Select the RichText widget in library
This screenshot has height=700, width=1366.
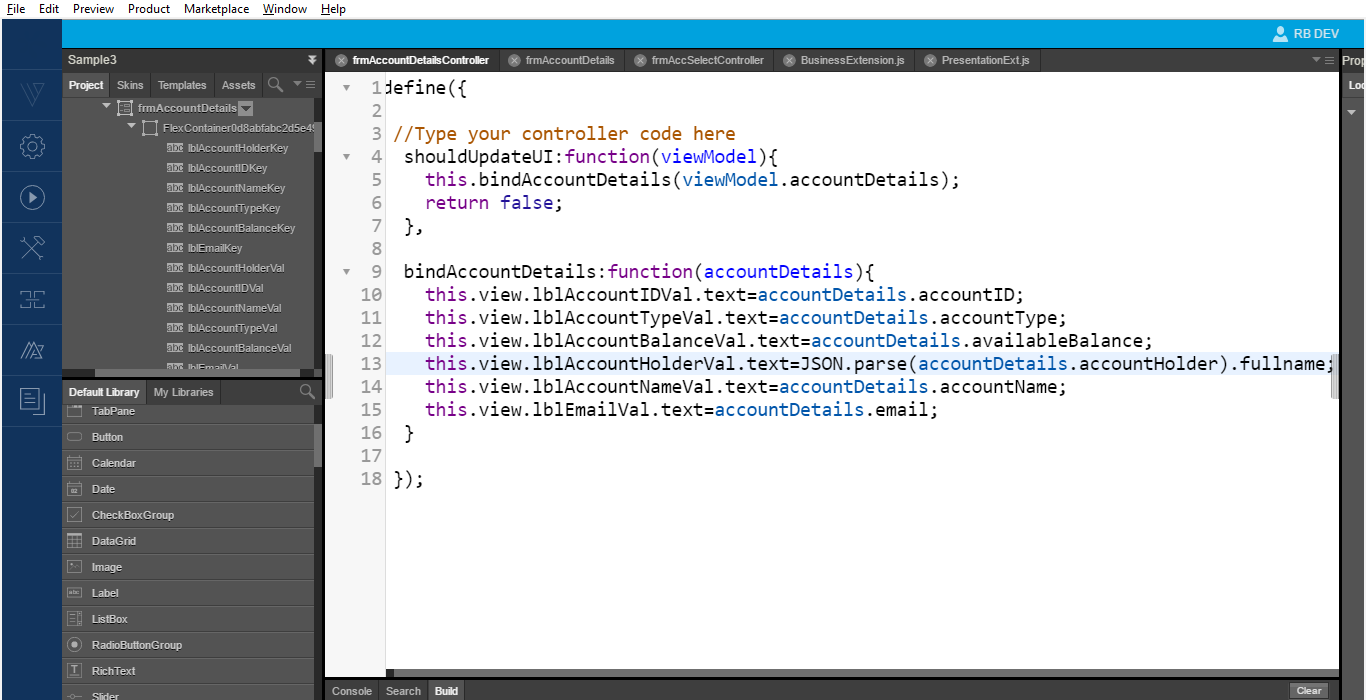(x=188, y=671)
